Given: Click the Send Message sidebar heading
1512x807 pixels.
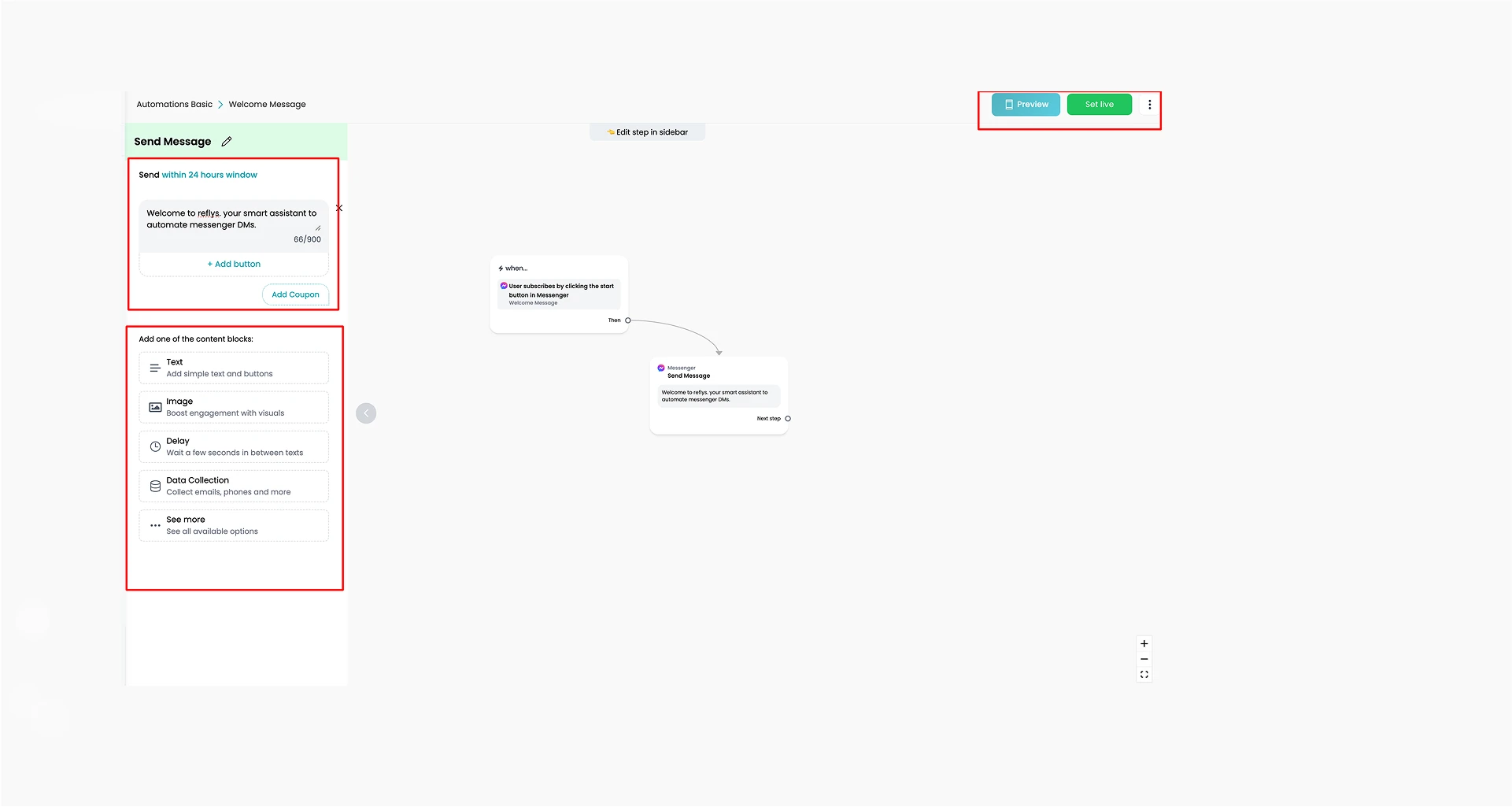Looking at the screenshot, I should click(172, 142).
